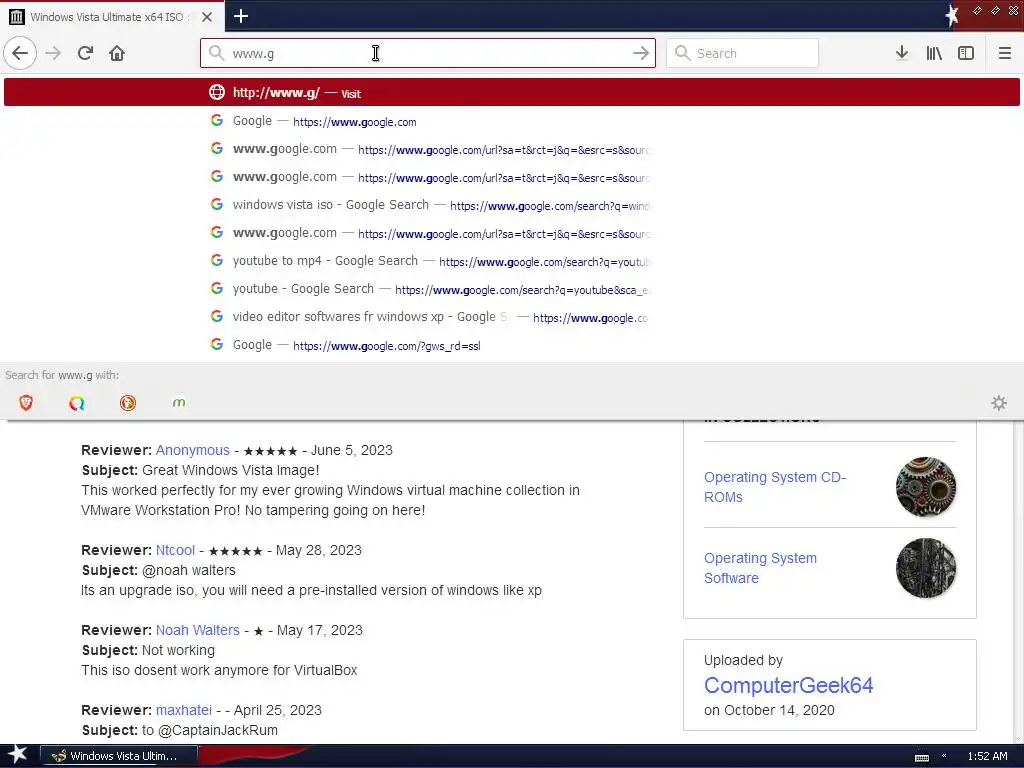Open search settings gear

pyautogui.click(x=999, y=403)
